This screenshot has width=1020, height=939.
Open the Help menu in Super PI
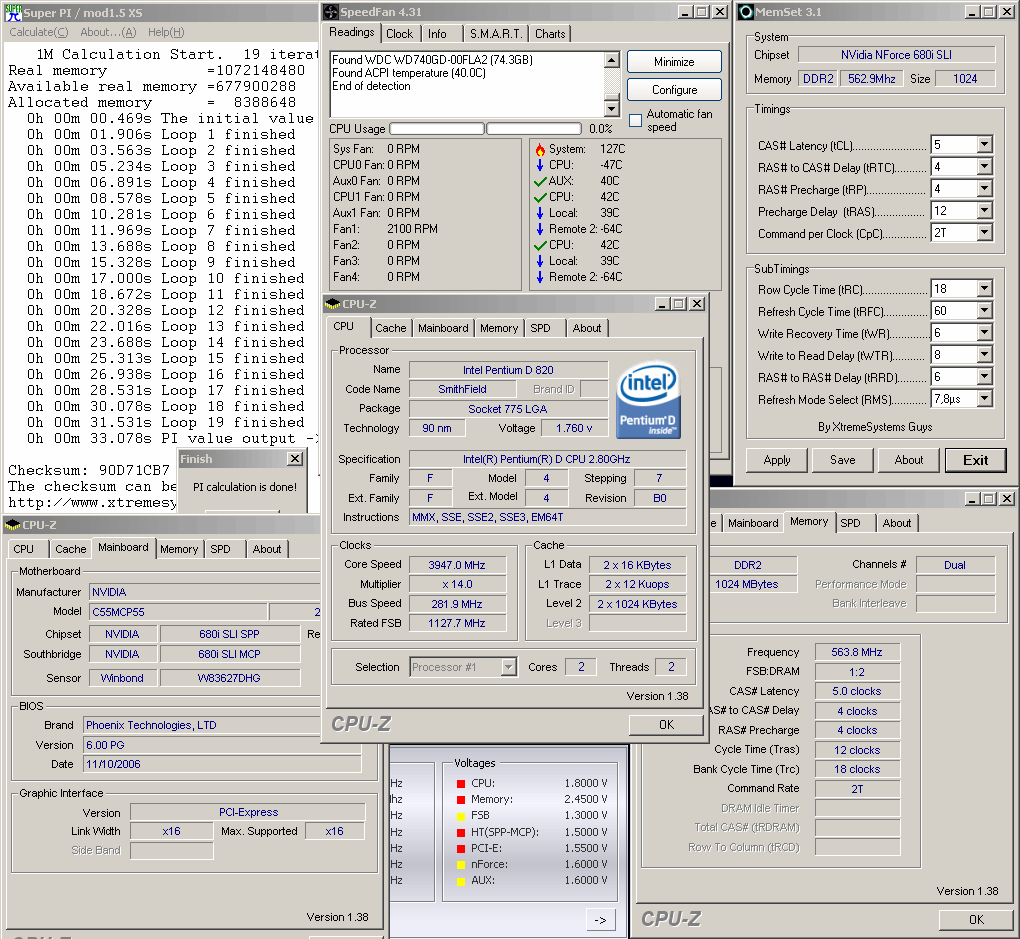166,32
